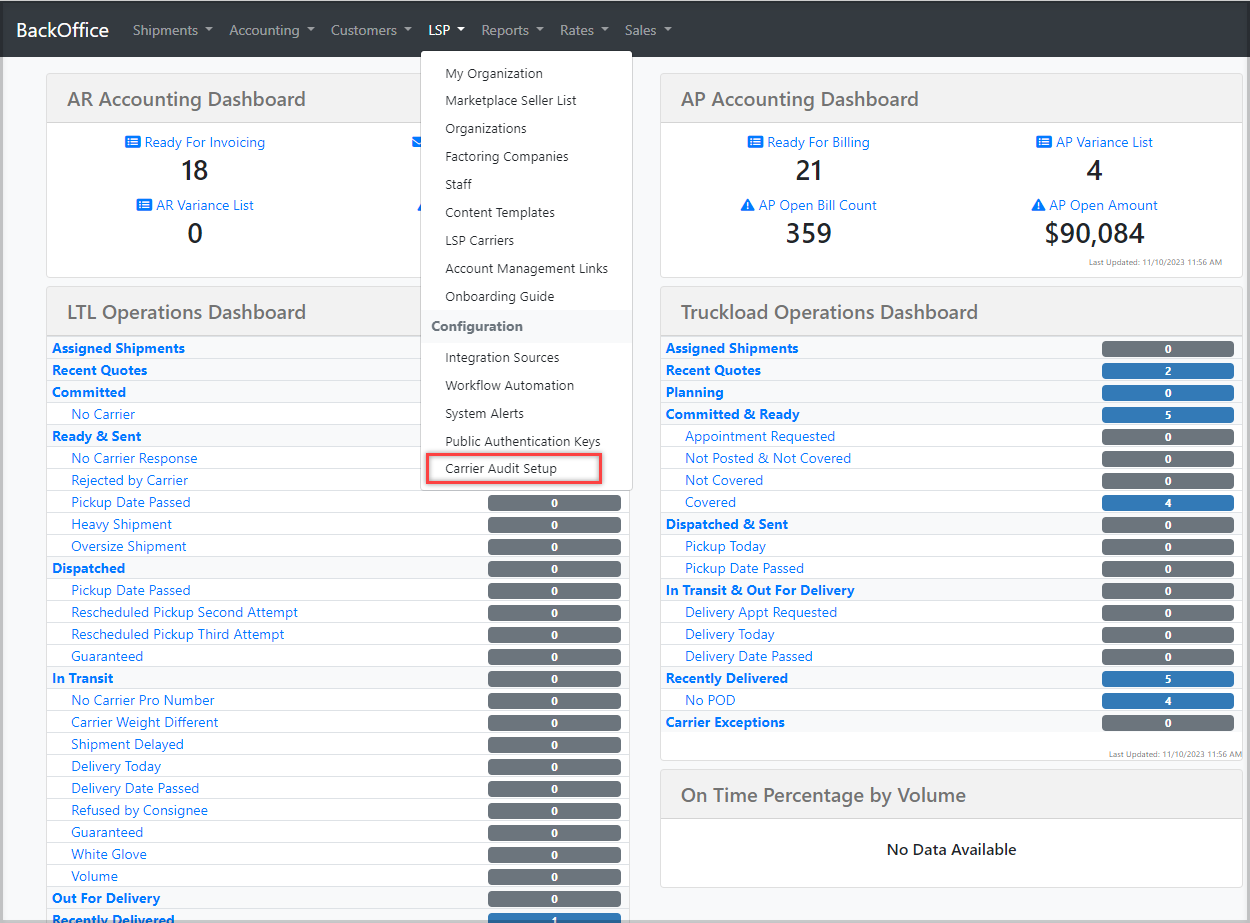The image size is (1250, 923).
Task: Open the Sales dropdown menu
Action: (647, 30)
